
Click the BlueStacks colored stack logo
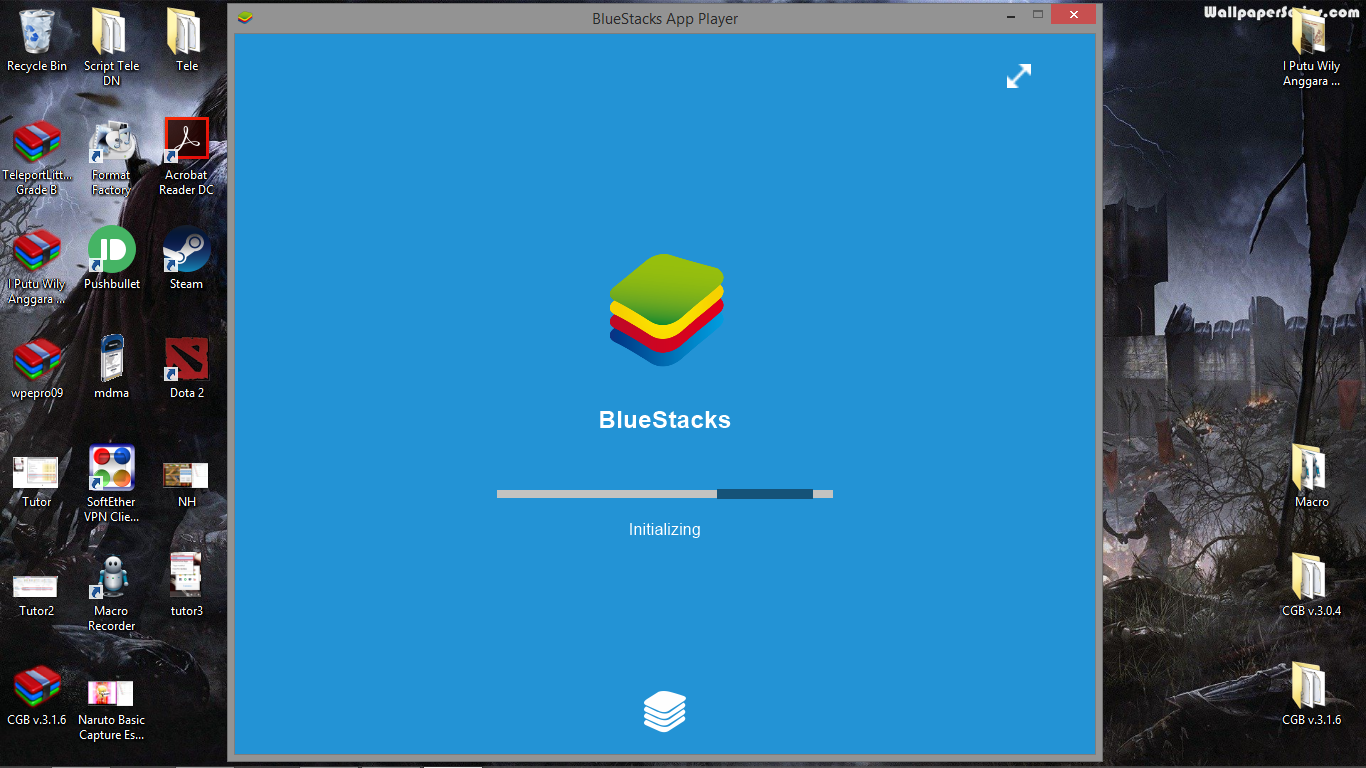[666, 310]
